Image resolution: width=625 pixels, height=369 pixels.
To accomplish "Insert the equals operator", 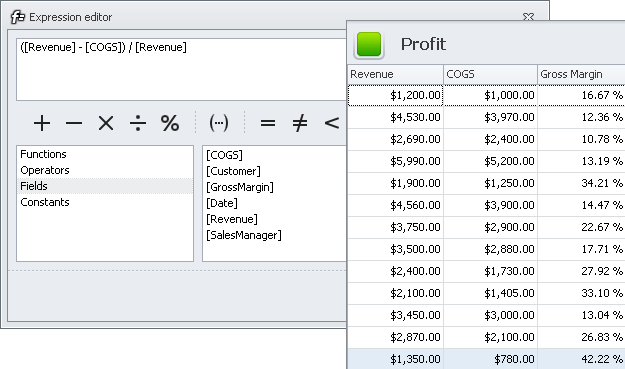I will (268, 123).
